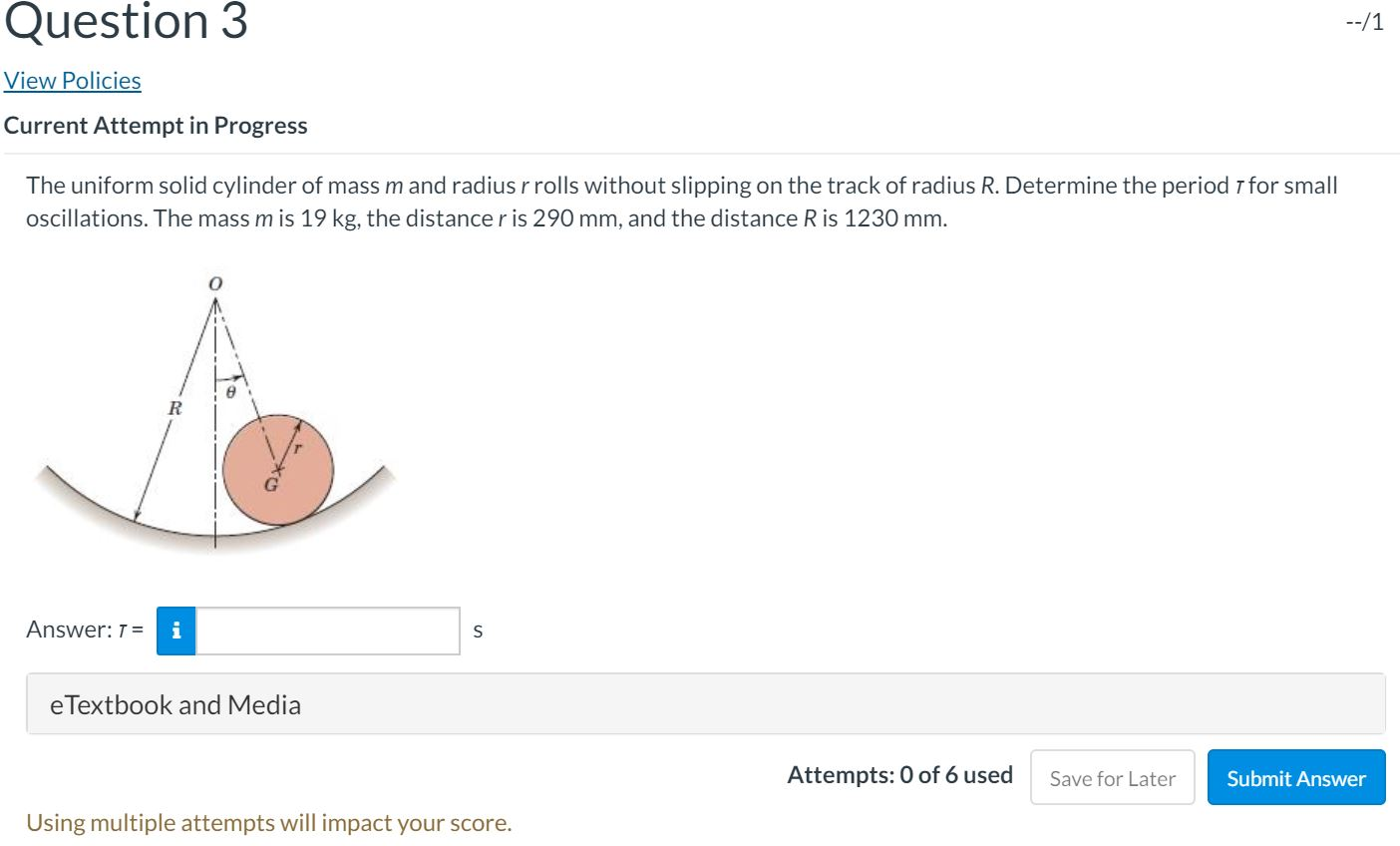The width and height of the screenshot is (1400, 846).
Task: Click the eTextbook and Media bar header text
Action: [175, 704]
